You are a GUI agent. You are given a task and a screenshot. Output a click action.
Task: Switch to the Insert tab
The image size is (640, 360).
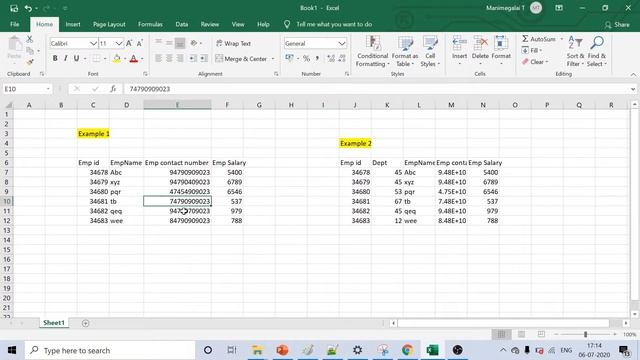pyautogui.click(x=73, y=24)
